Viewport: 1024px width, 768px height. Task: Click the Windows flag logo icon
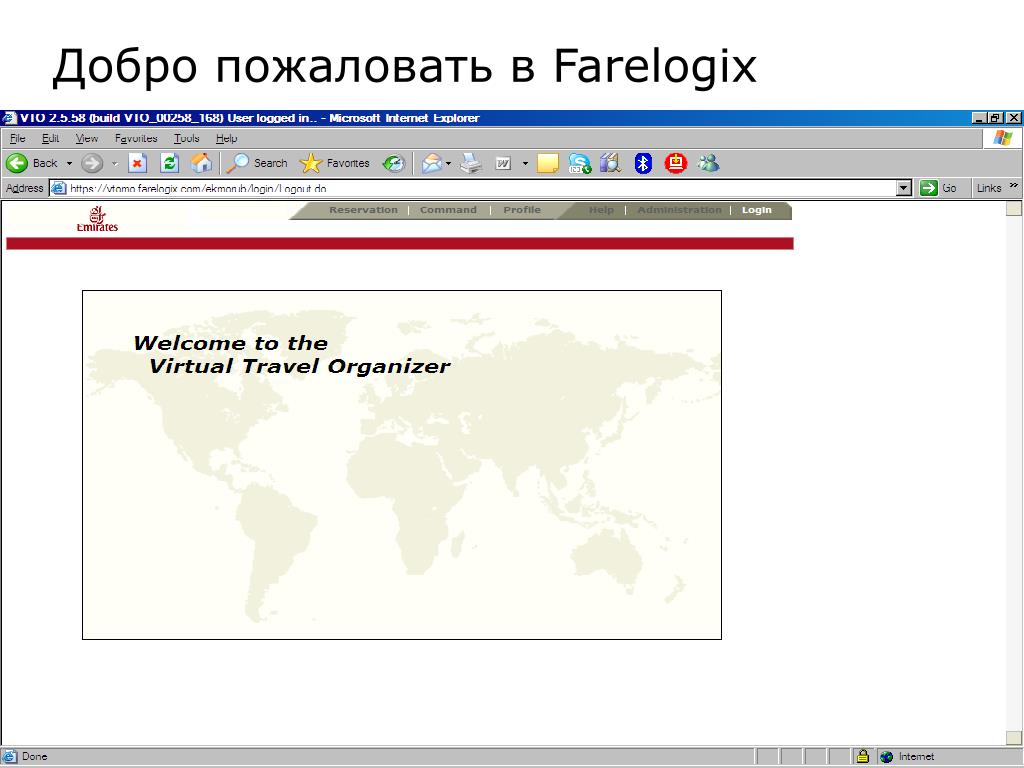pyautogui.click(x=1002, y=138)
